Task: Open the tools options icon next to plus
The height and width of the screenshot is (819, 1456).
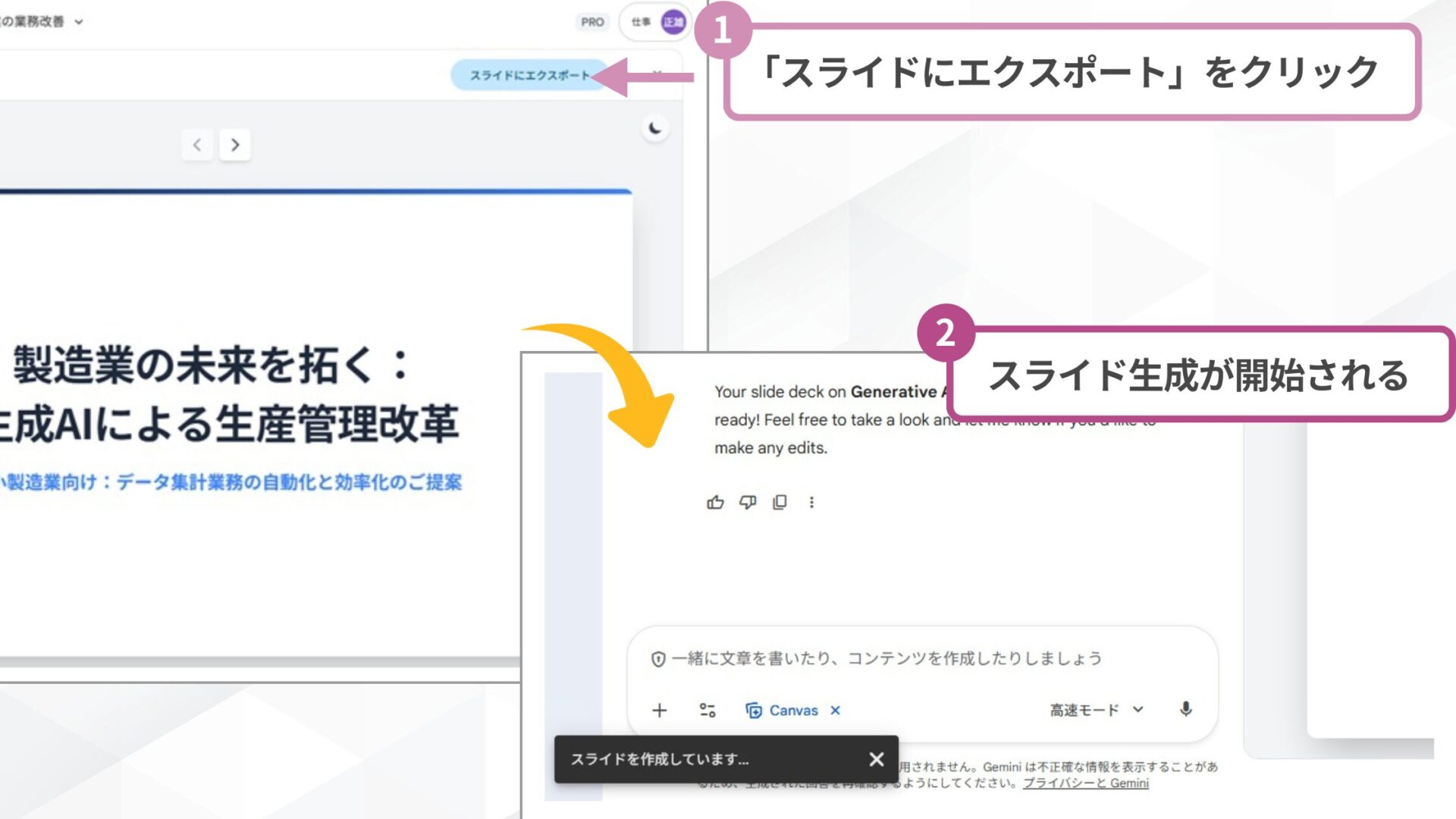Action: coord(707,711)
